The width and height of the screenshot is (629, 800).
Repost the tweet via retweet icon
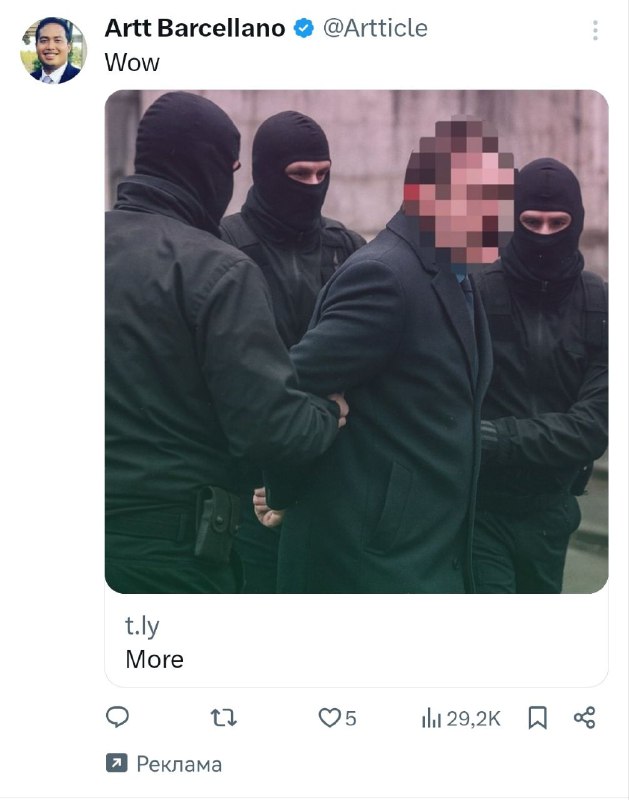click(223, 718)
